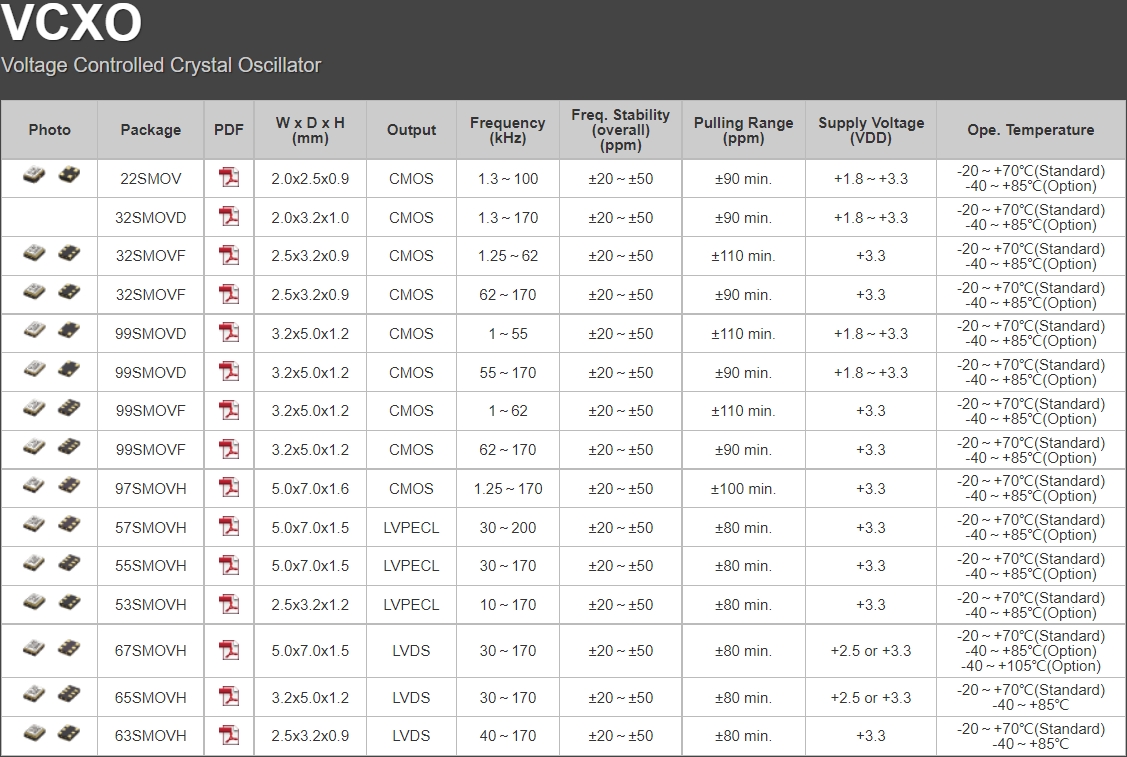Open the PDF datasheet for 63SMOVH

tap(229, 735)
